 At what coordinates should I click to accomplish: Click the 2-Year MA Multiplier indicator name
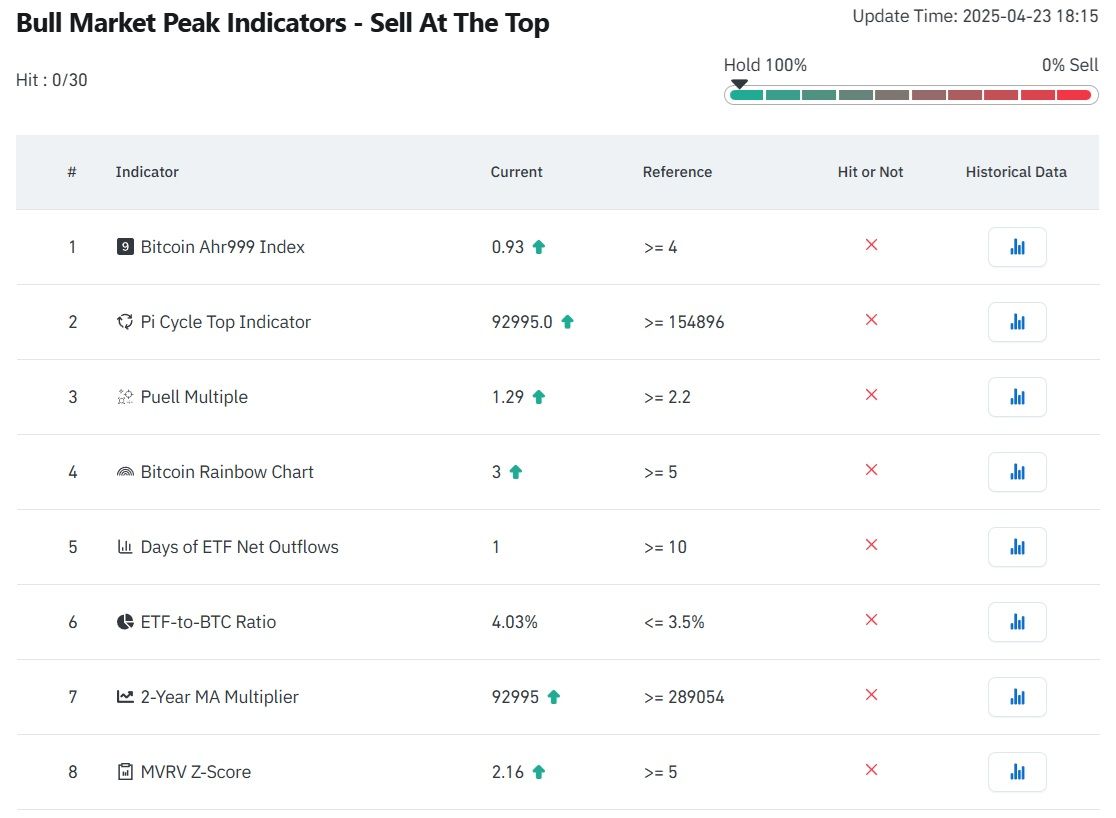pos(219,697)
